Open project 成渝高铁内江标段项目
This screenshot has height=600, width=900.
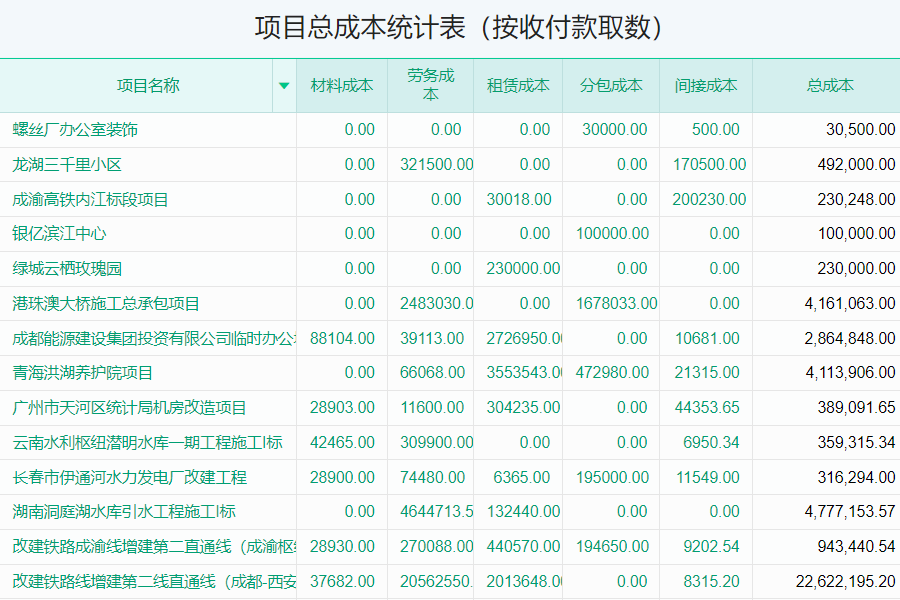(90, 200)
